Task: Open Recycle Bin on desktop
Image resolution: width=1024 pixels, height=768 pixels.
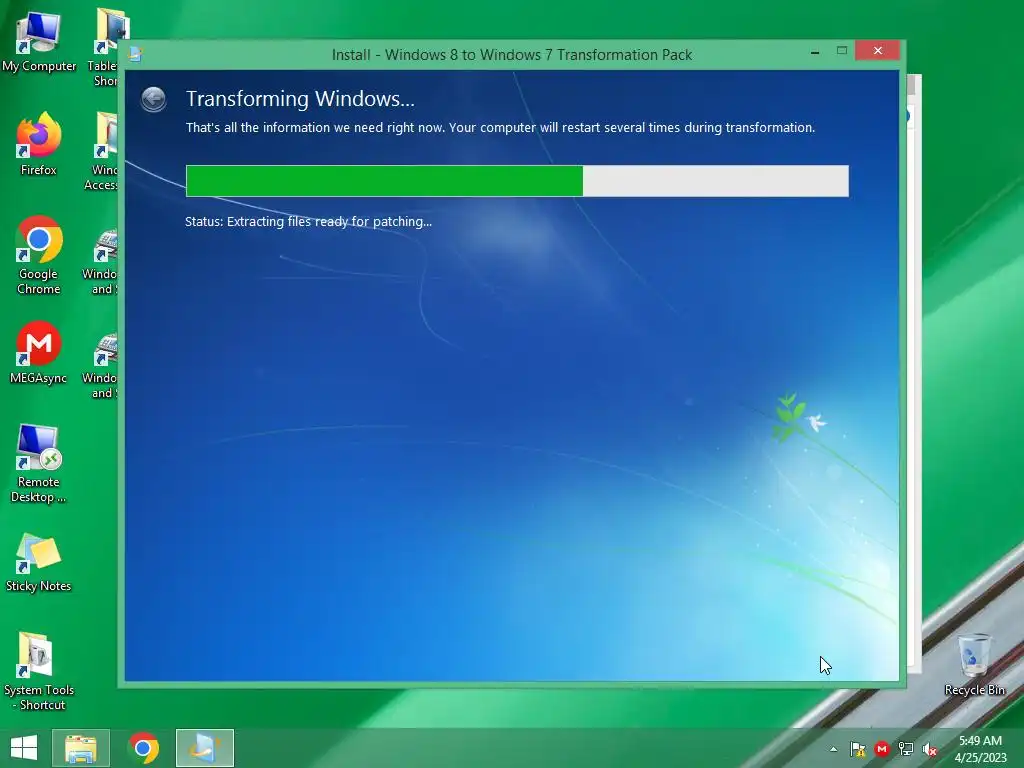Action: (x=974, y=665)
